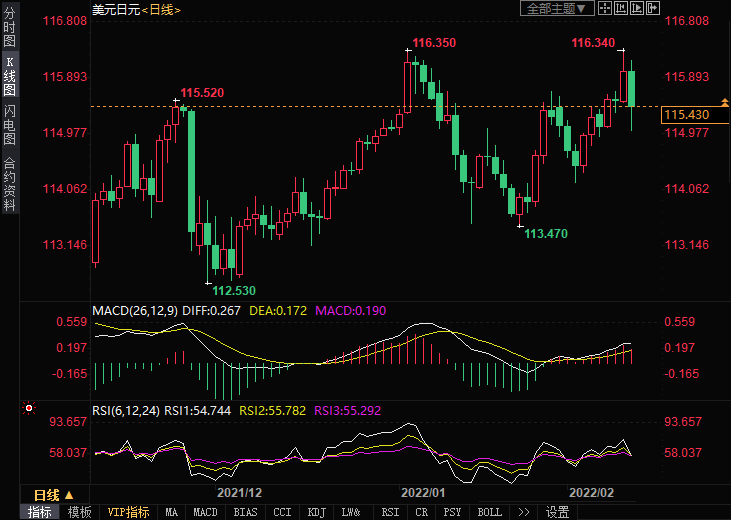
Task: Click the current price label 115.430
Action: (686, 116)
